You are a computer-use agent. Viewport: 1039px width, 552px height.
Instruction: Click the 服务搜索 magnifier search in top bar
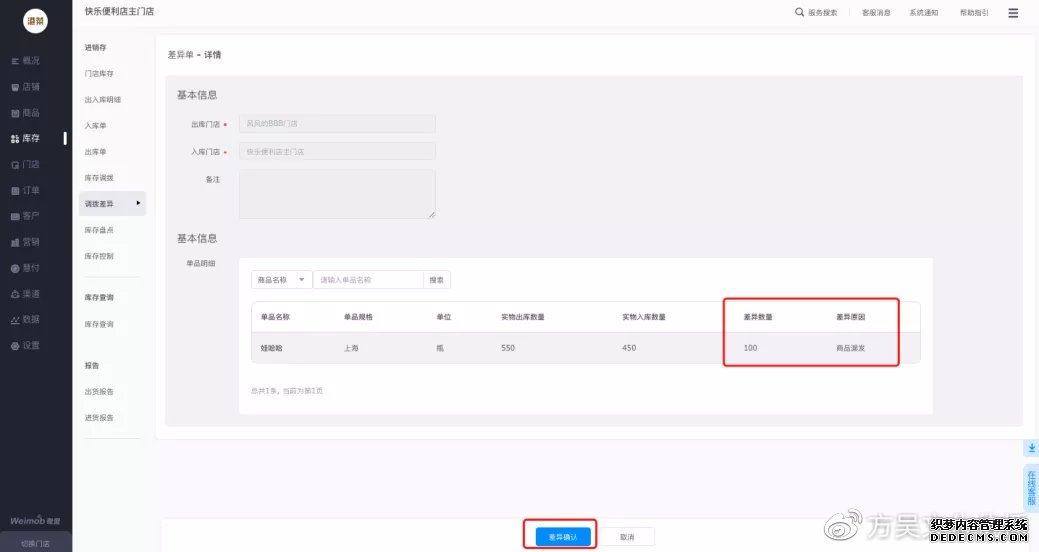pyautogui.click(x=816, y=13)
